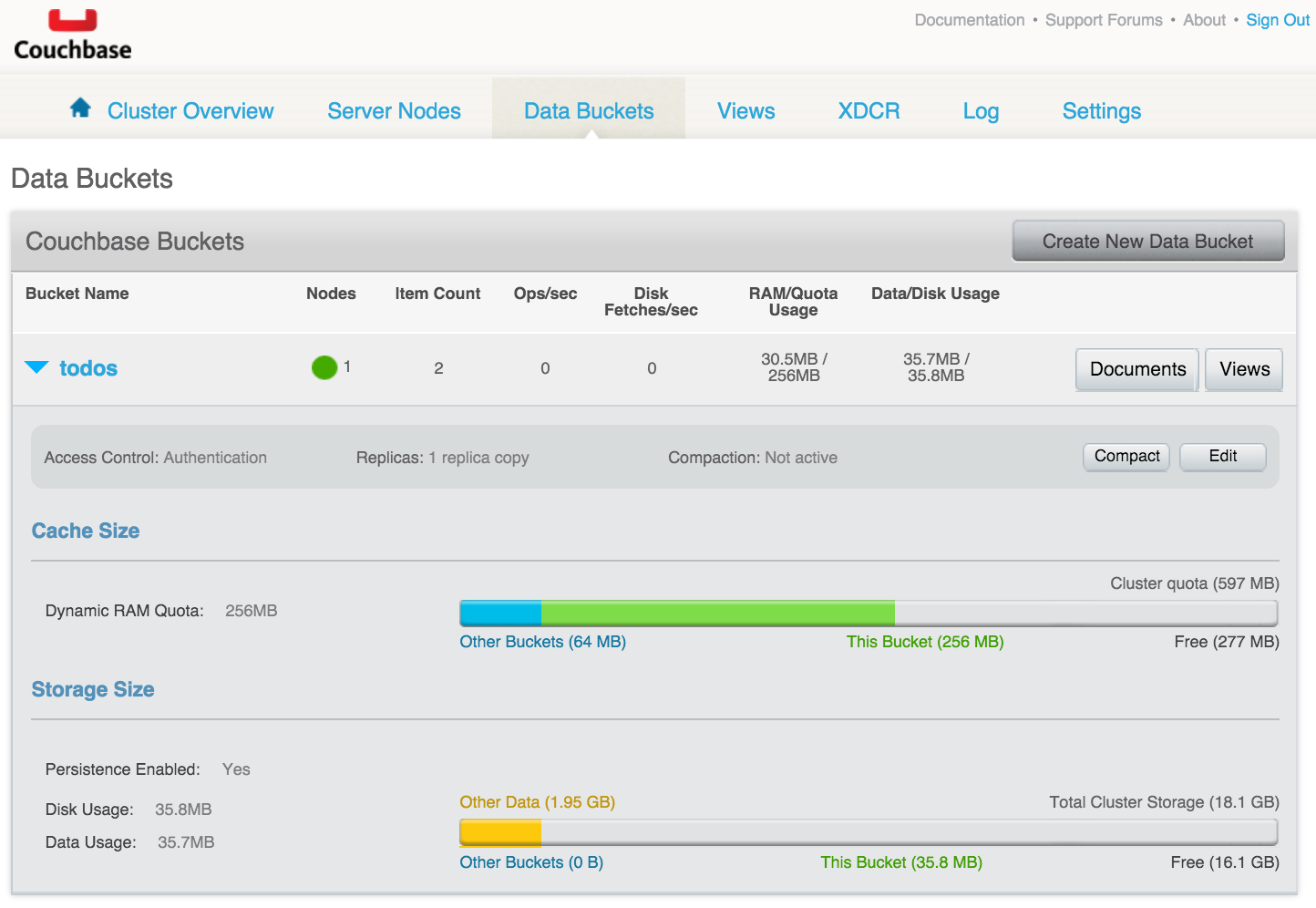Screen dimensions: 1316x908
Task: Click the Disk Usage 35.8MB value
Action: tap(183, 810)
